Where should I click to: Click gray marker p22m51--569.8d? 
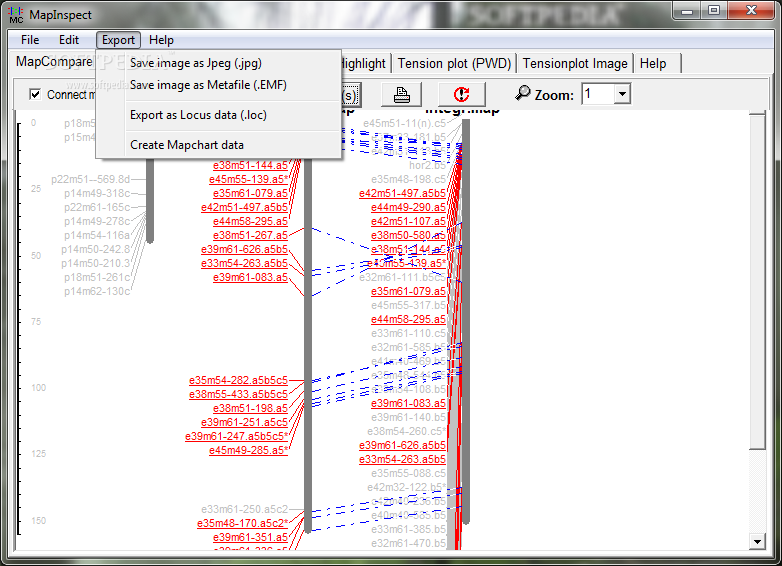[90, 179]
